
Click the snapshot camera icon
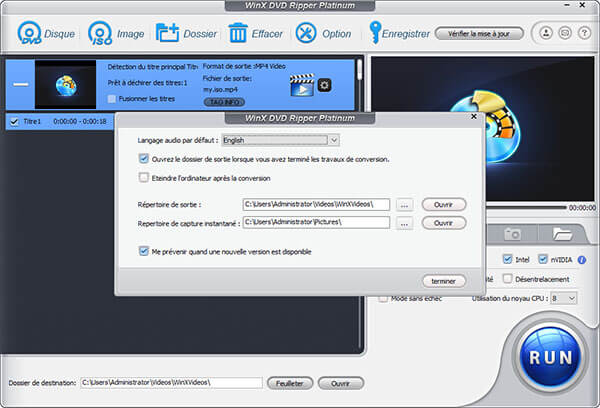click(x=513, y=233)
